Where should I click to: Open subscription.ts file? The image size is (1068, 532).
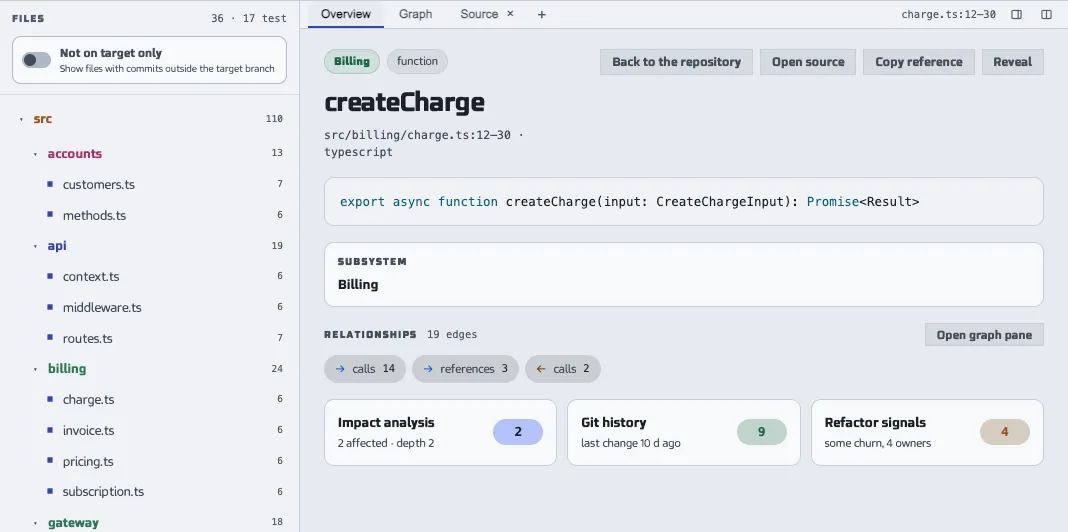pos(104,492)
